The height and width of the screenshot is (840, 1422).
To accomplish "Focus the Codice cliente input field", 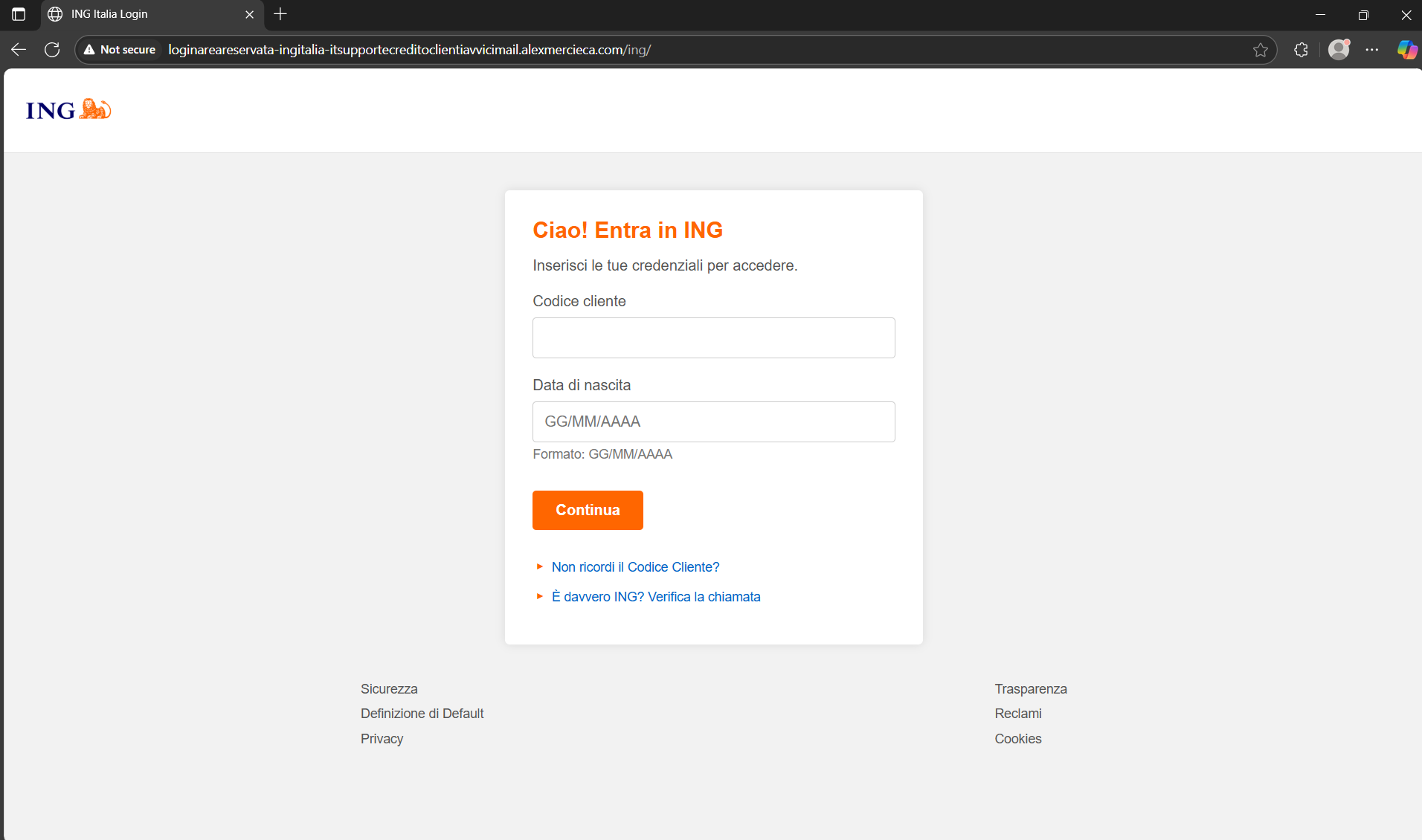I will pyautogui.click(x=713, y=337).
